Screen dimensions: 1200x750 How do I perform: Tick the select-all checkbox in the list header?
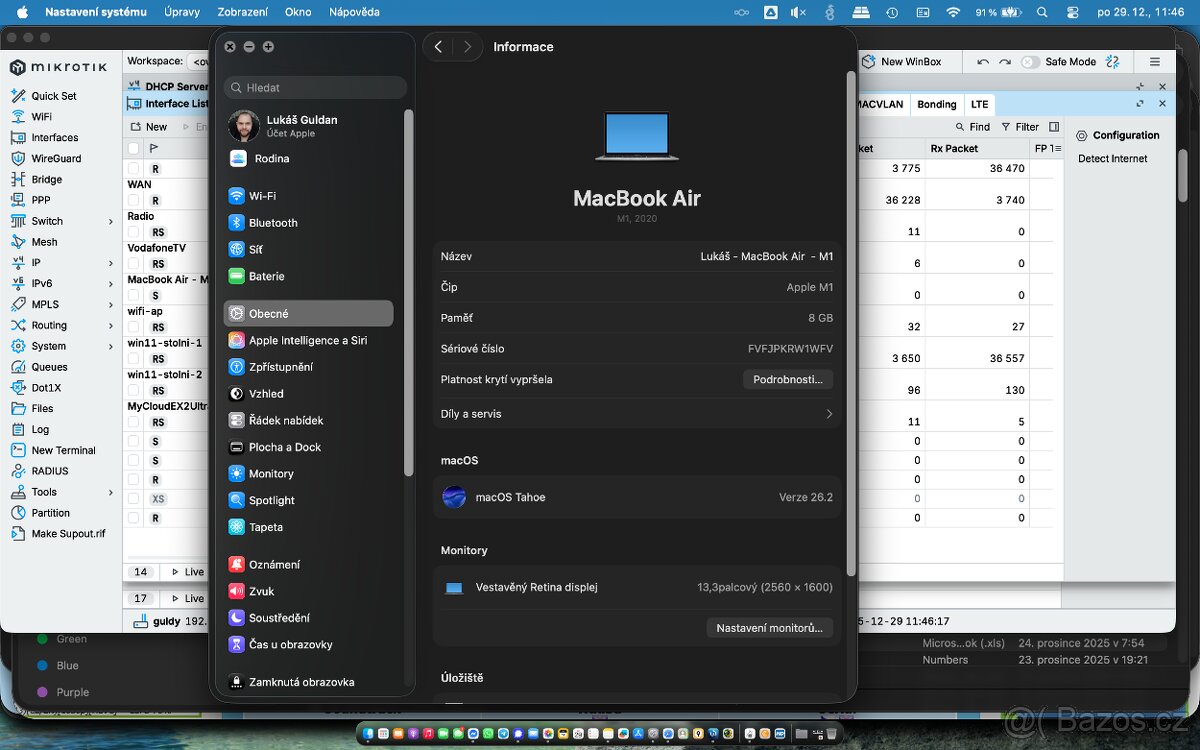pyautogui.click(x=134, y=148)
